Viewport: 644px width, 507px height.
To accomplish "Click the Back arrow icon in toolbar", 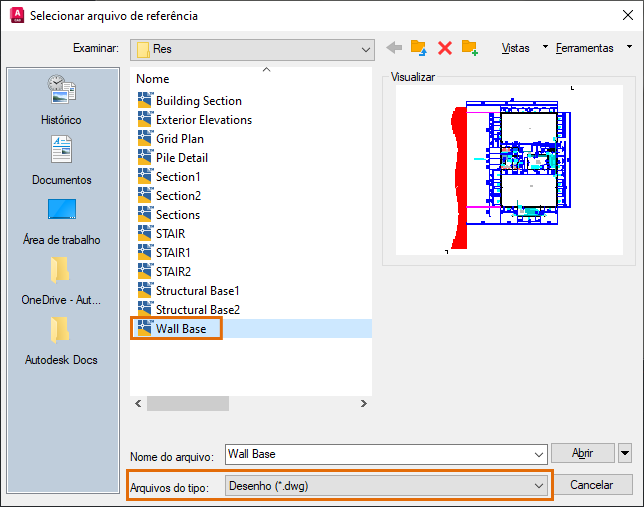I will click(394, 48).
